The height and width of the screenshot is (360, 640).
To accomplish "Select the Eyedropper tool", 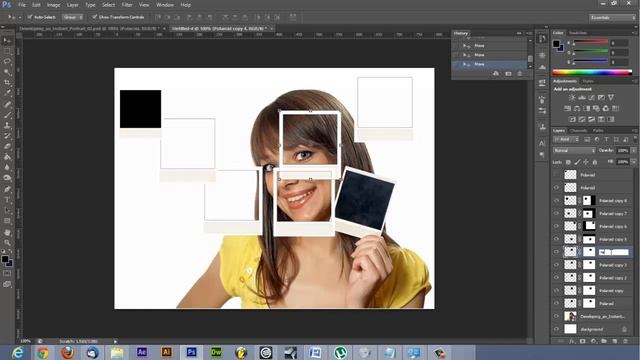I will [x=7, y=93].
